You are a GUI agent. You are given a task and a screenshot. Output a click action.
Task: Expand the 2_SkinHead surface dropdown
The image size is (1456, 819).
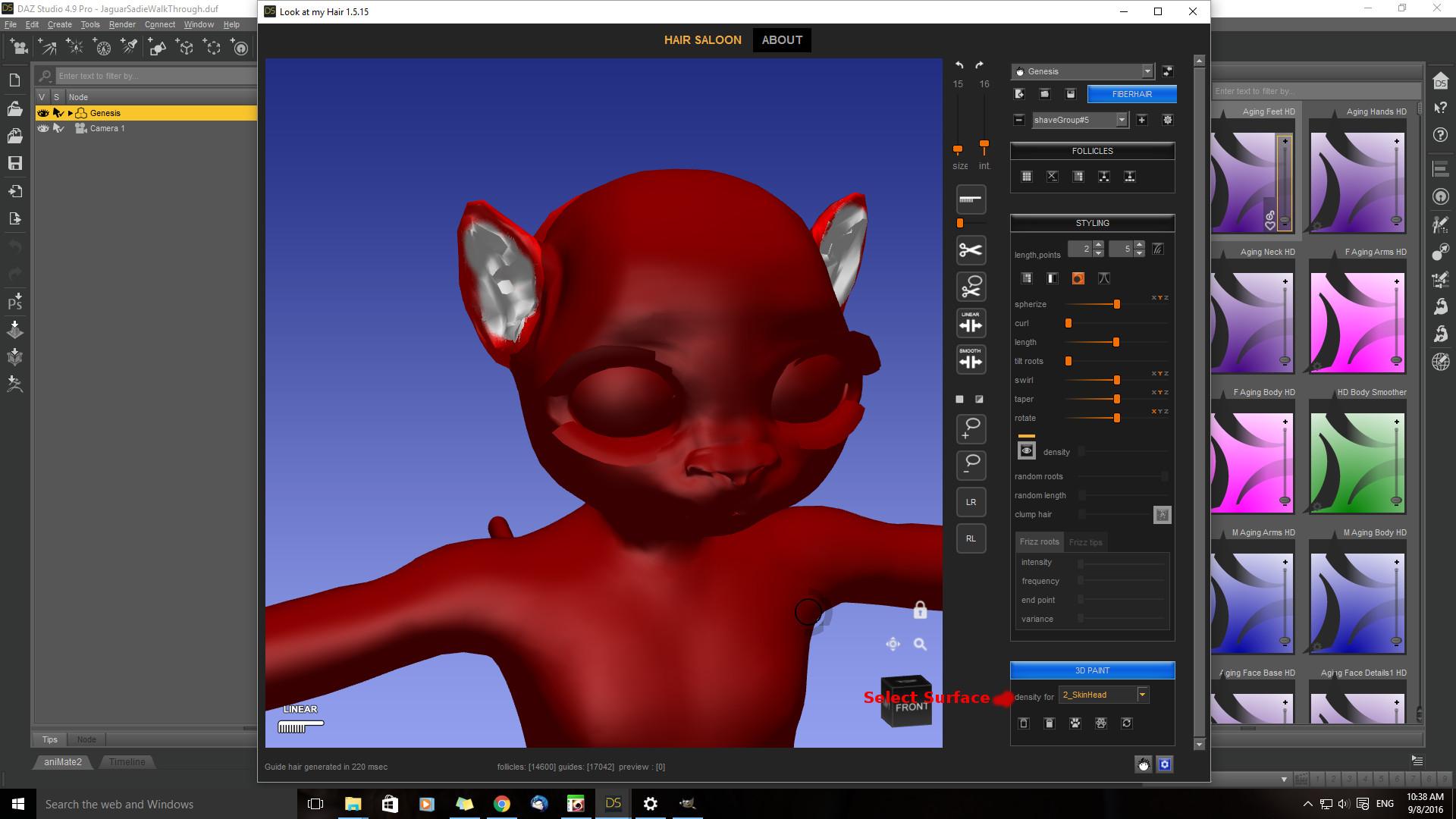coord(1142,695)
